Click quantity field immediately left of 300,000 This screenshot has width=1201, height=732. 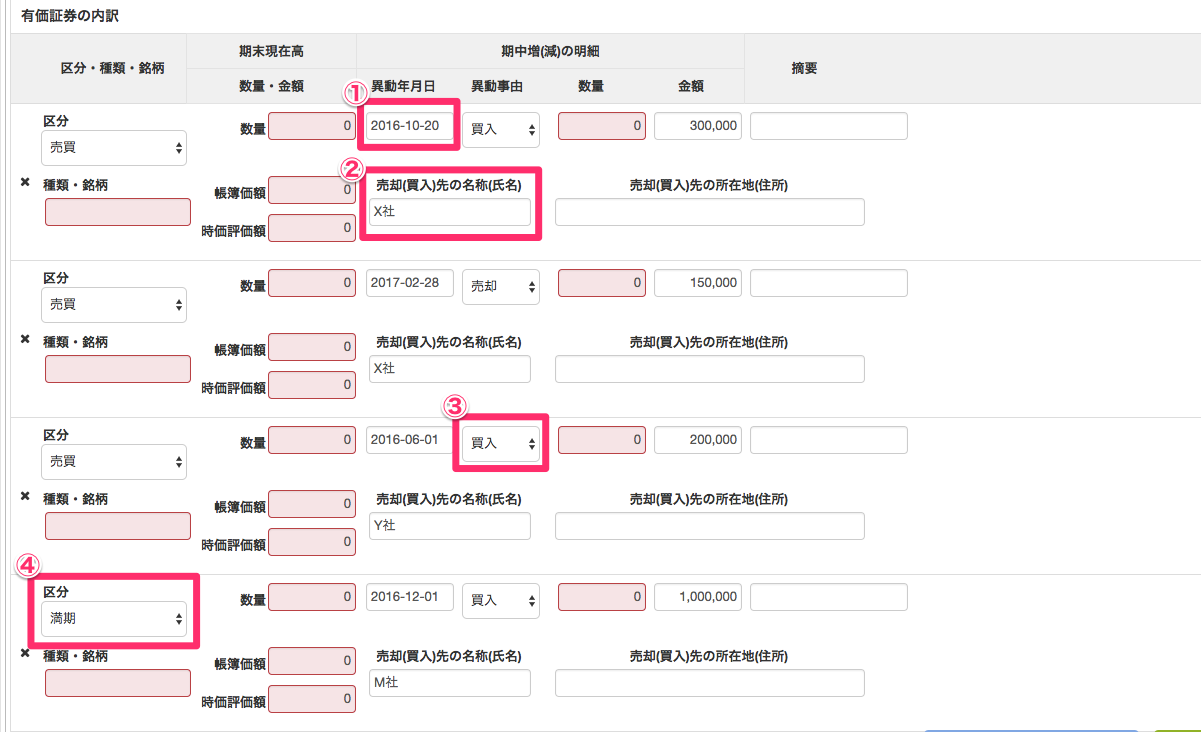(x=602, y=126)
